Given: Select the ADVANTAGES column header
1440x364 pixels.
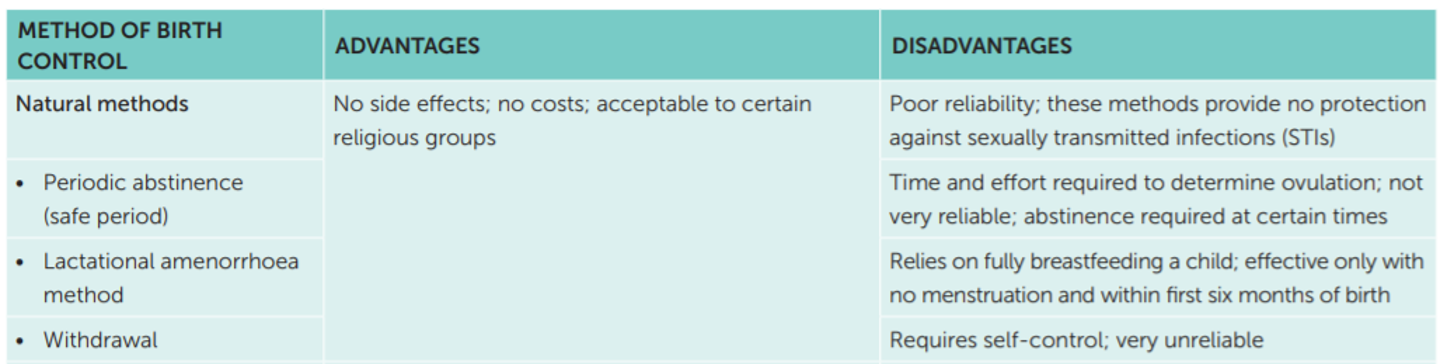Looking at the screenshot, I should click(x=407, y=46).
